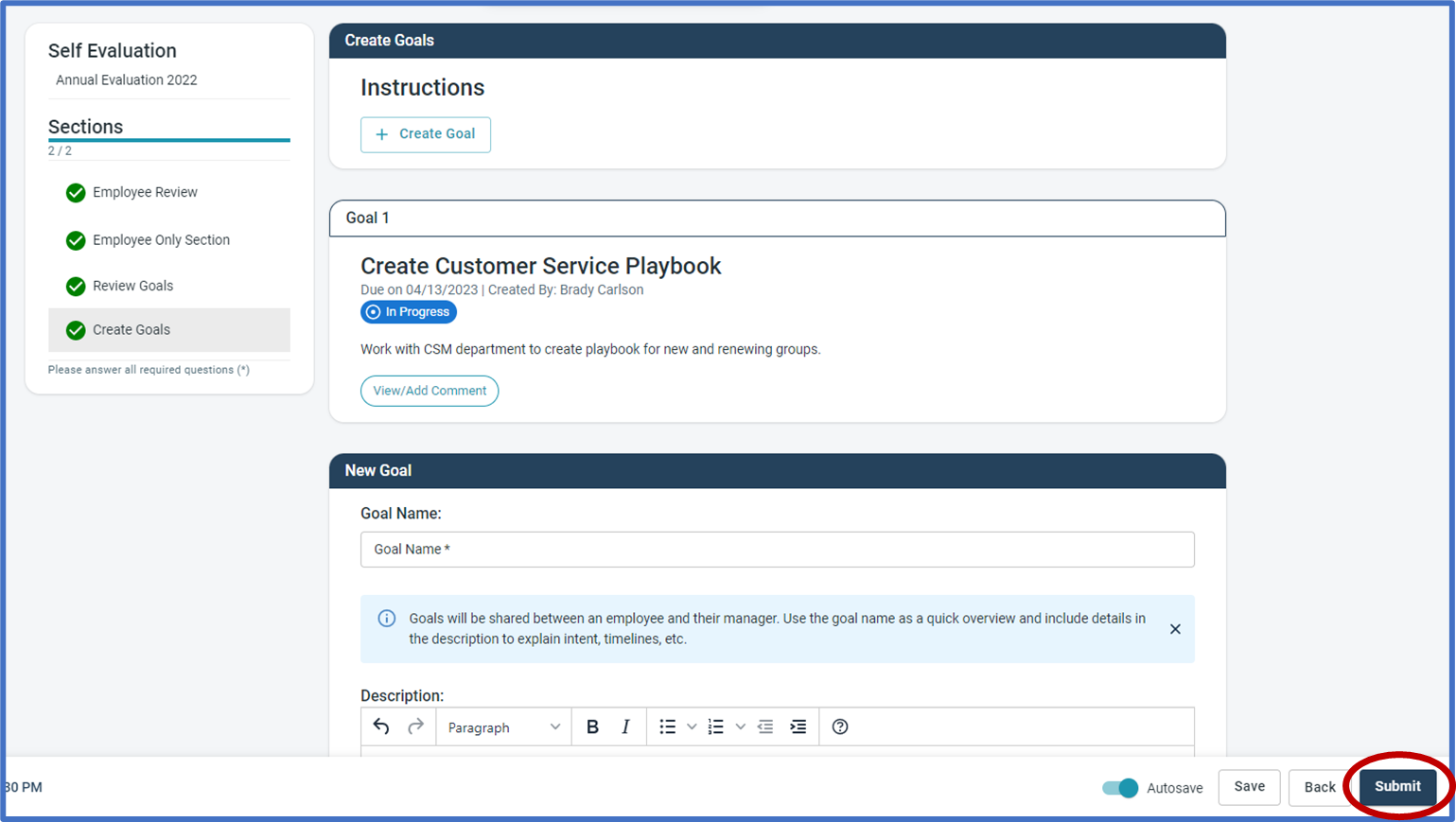This screenshot has height=822, width=1456.
Task: Increase indent in Description editor
Action: (x=798, y=726)
